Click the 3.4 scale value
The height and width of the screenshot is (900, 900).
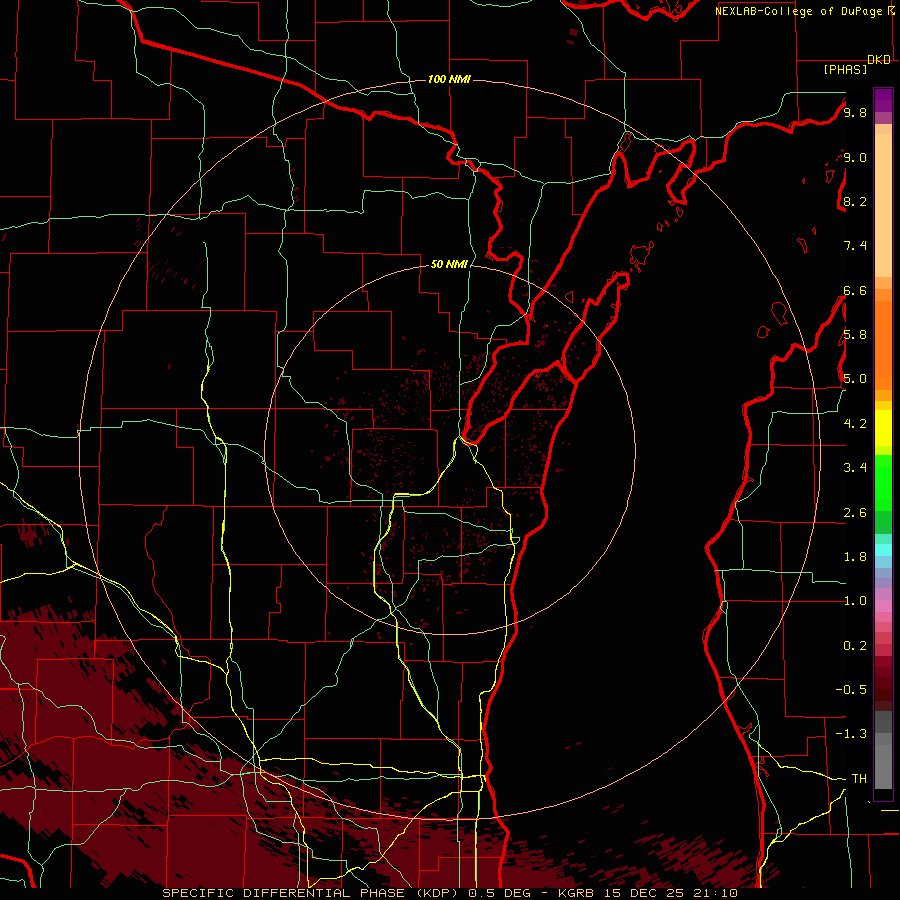coord(855,468)
